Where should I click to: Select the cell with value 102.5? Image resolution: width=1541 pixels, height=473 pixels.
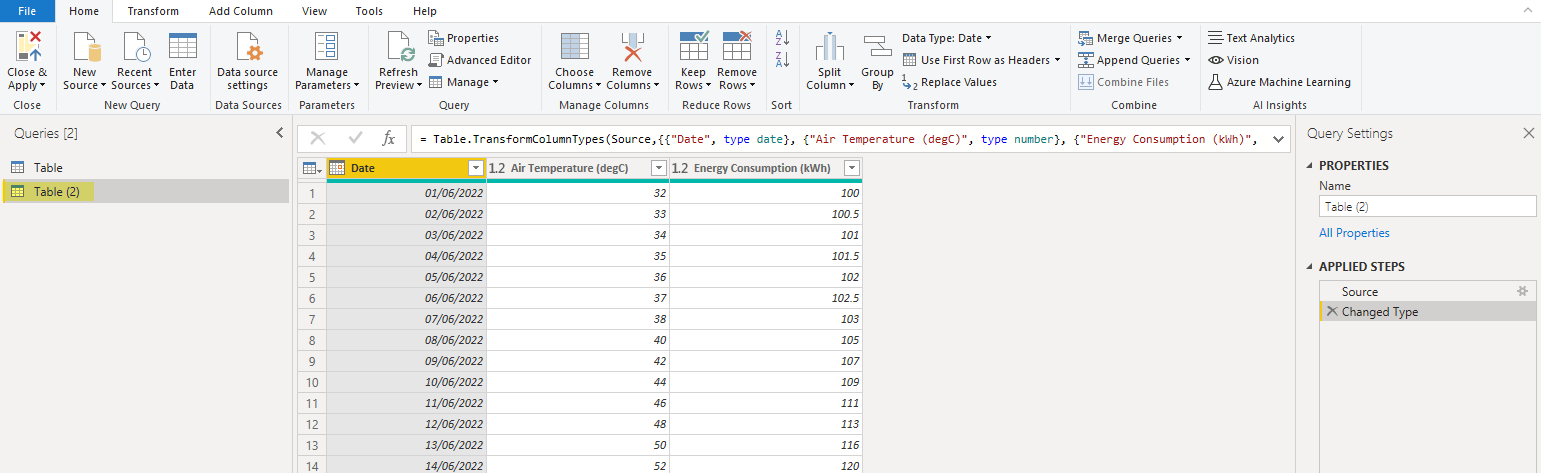(766, 298)
